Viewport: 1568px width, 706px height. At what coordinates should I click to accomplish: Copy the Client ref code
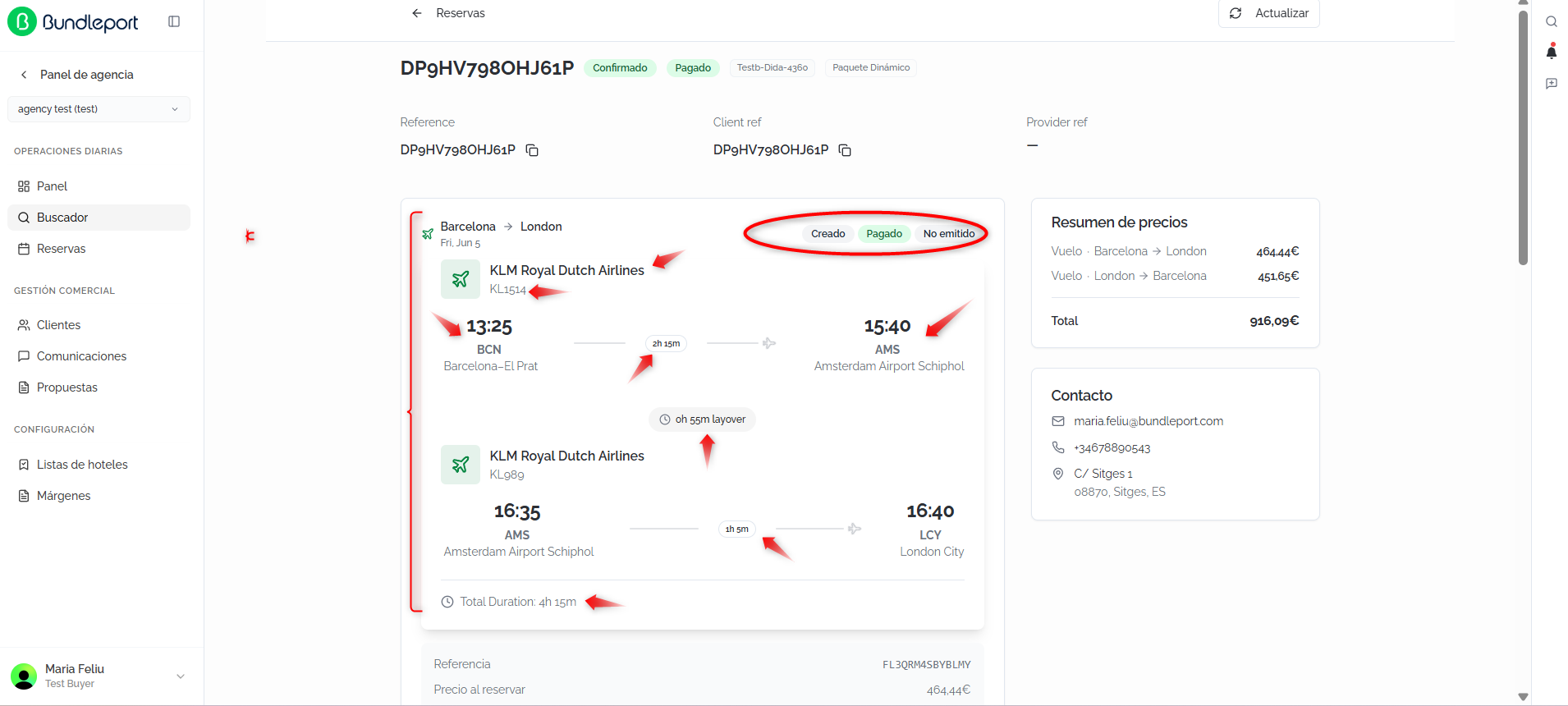(845, 150)
